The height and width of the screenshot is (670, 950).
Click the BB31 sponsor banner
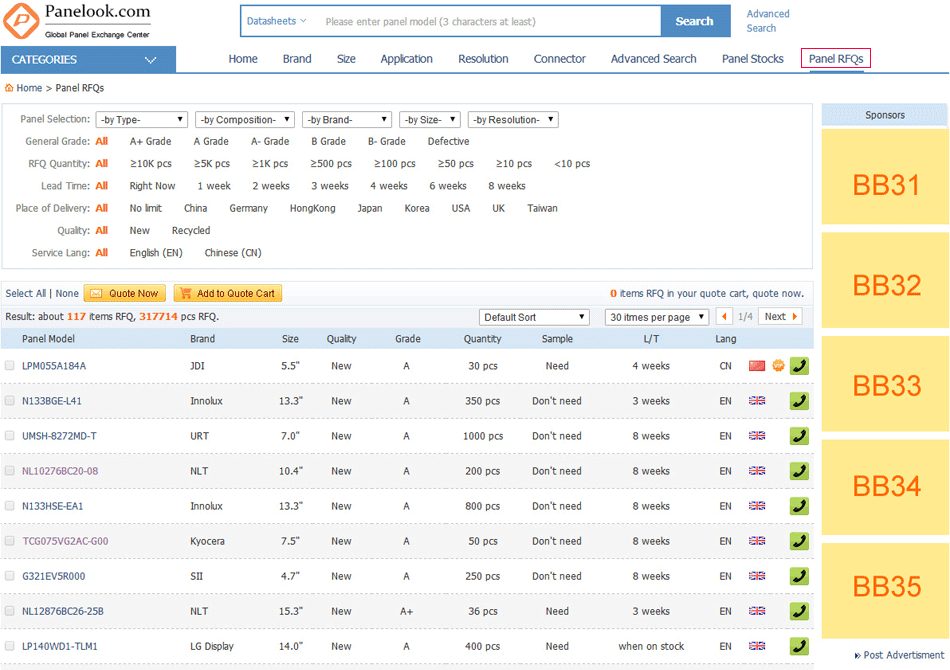[x=885, y=184]
